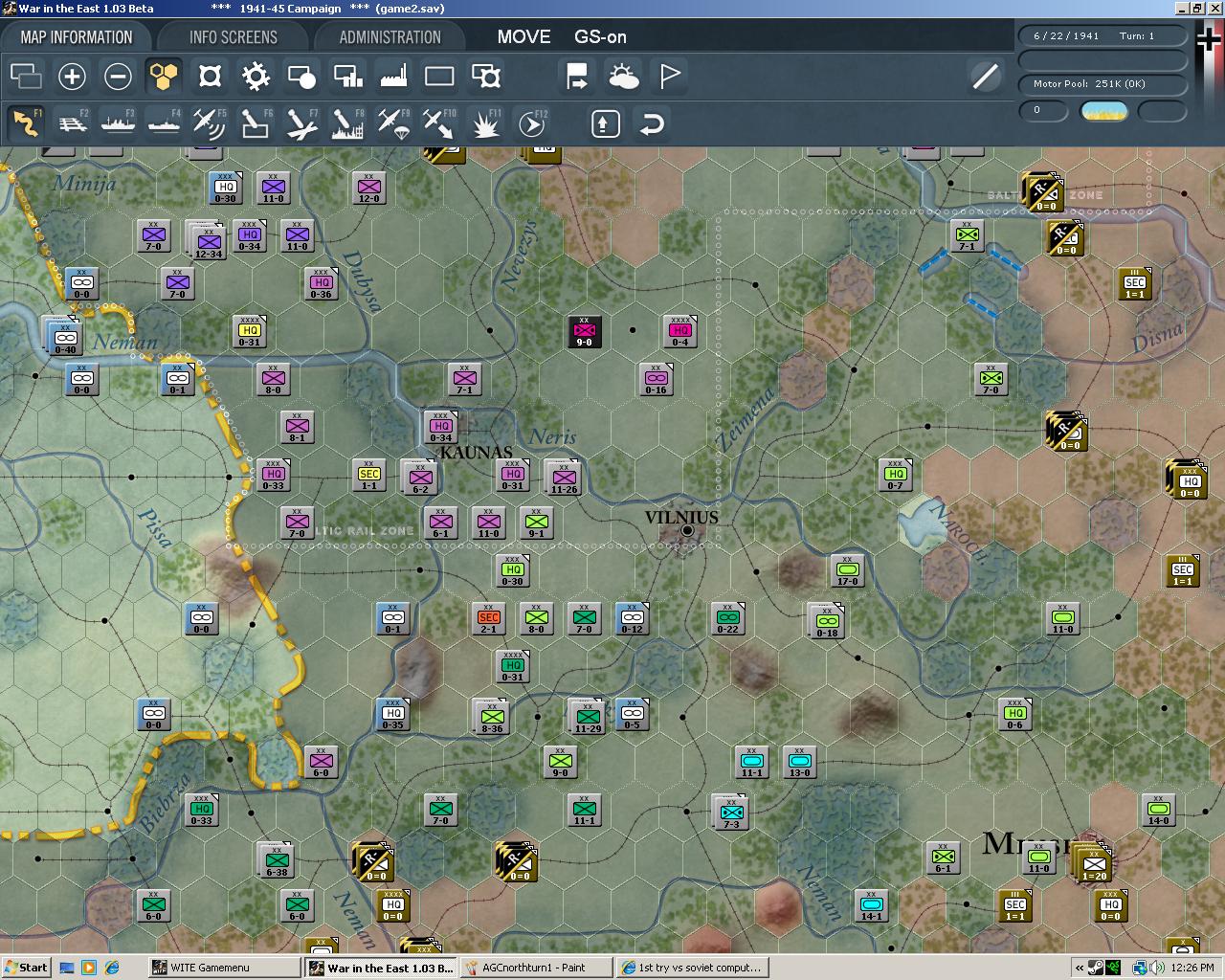Click the taskbar volume tray icon

(x=1157, y=968)
